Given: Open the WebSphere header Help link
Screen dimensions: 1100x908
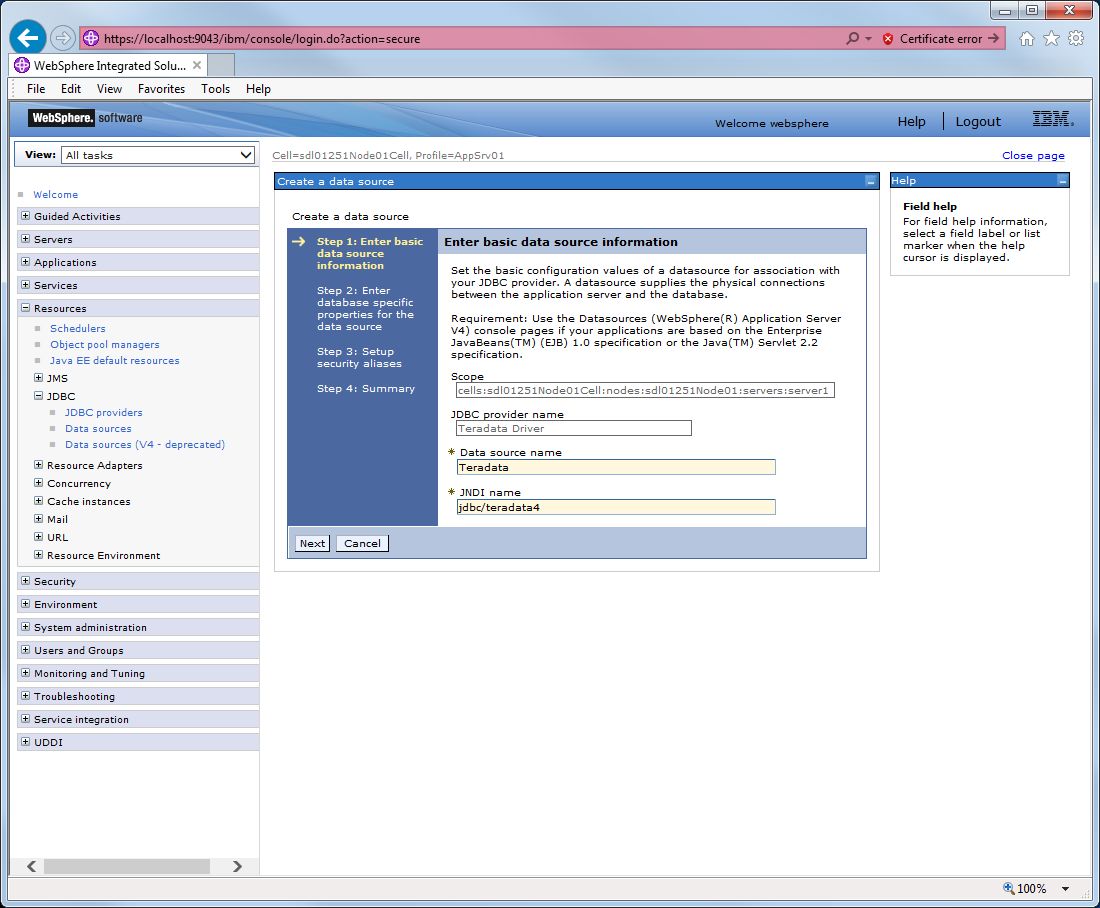Looking at the screenshot, I should pos(911,121).
